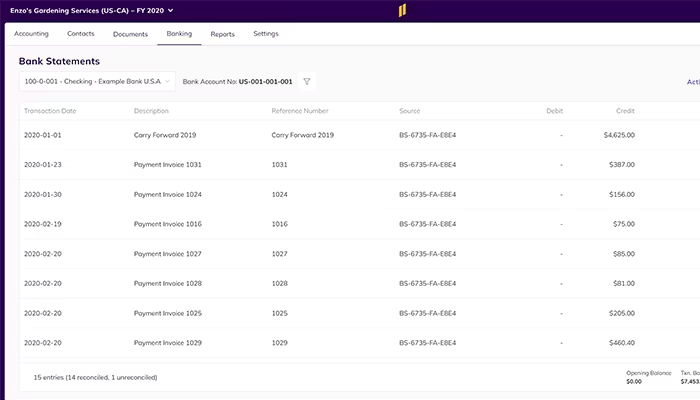Click the $75.00 credit amount
This screenshot has width=700, height=400.
pyautogui.click(x=624, y=224)
